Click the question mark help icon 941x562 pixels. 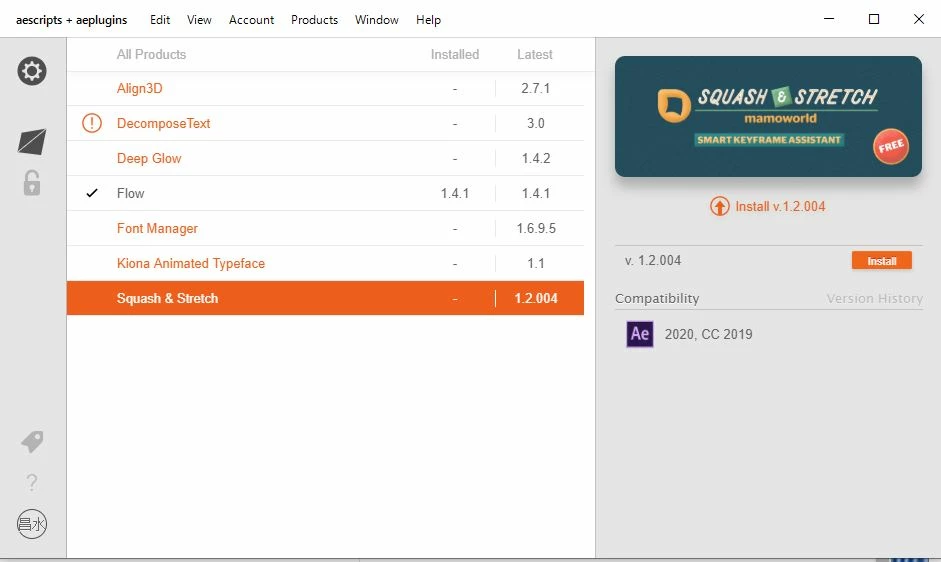tap(32, 482)
